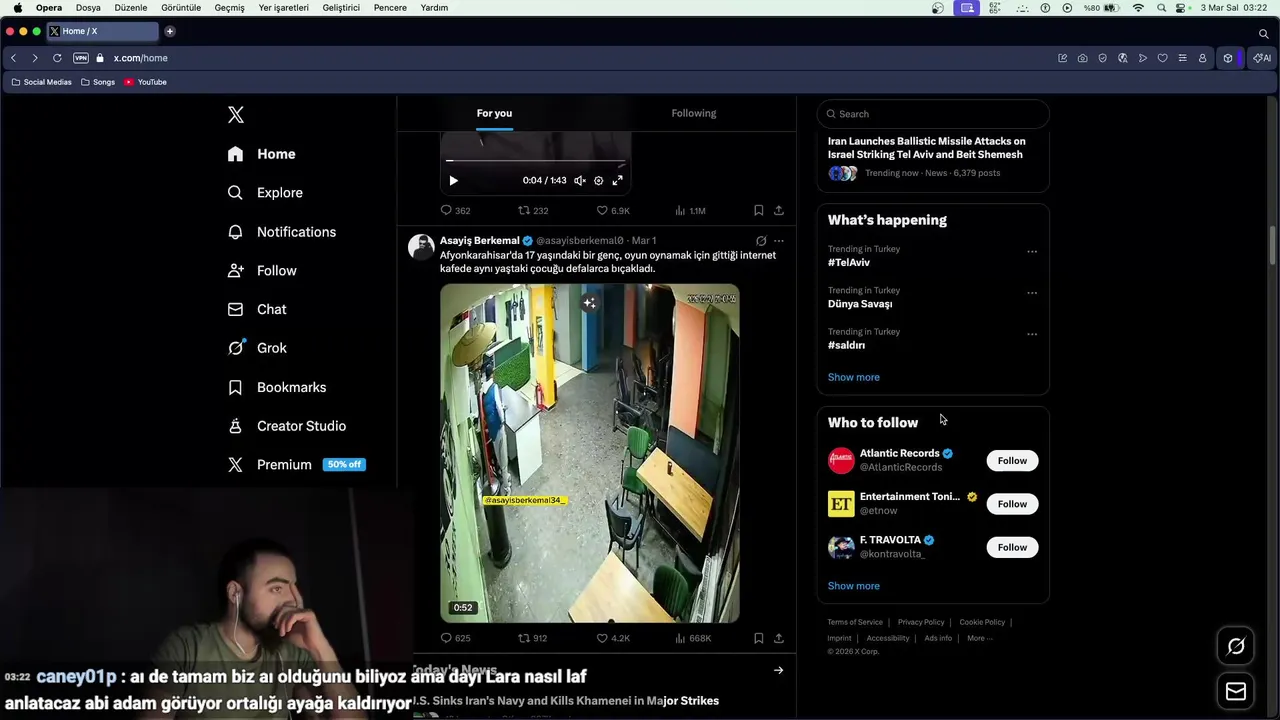This screenshot has width=1280, height=720.
Task: Show more under What's happening
Action: point(854,377)
